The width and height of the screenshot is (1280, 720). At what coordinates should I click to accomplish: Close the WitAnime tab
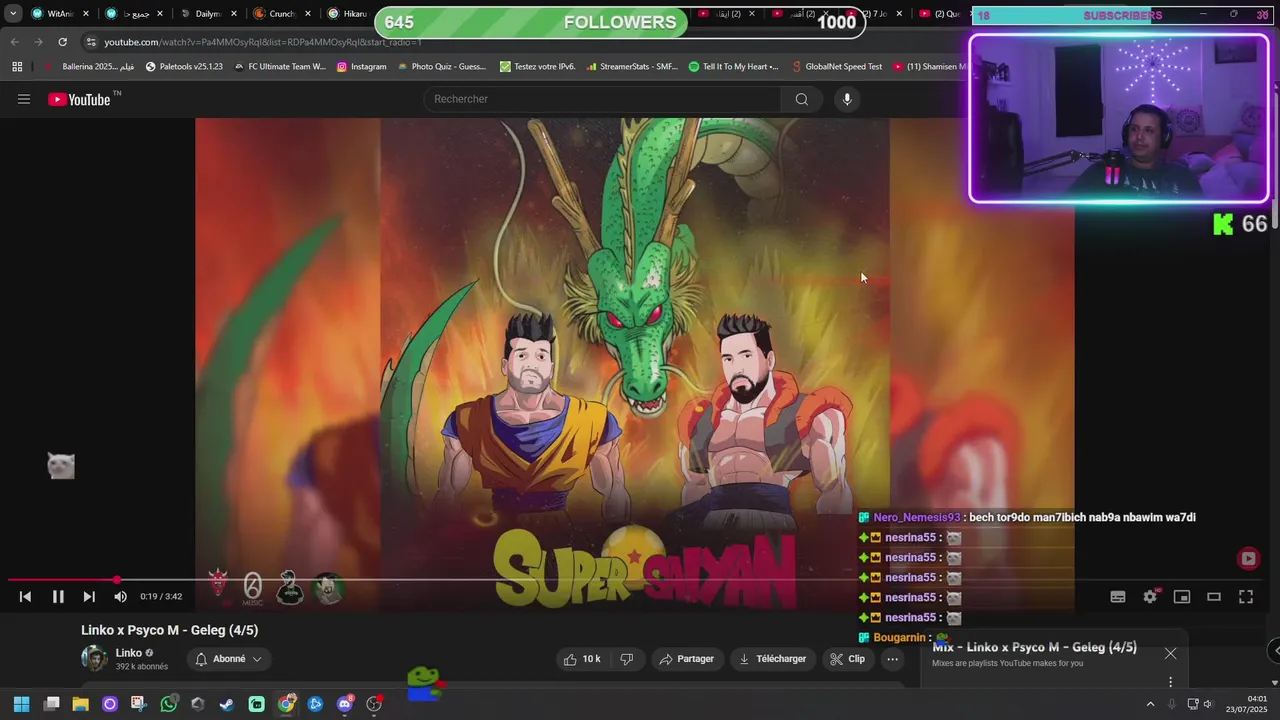(x=86, y=14)
